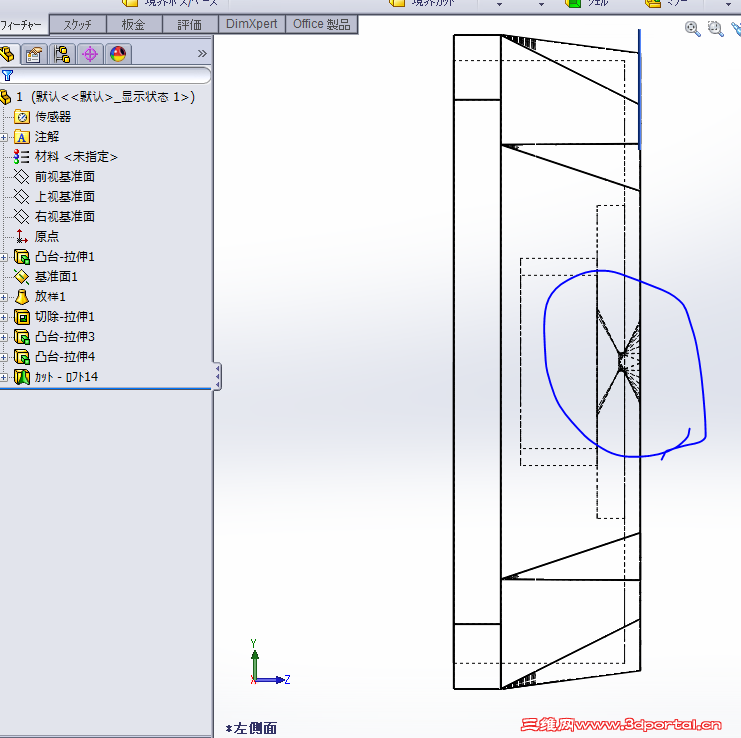Click the root part icon labeled 1
Image resolution: width=741 pixels, height=738 pixels.
(x=5, y=97)
